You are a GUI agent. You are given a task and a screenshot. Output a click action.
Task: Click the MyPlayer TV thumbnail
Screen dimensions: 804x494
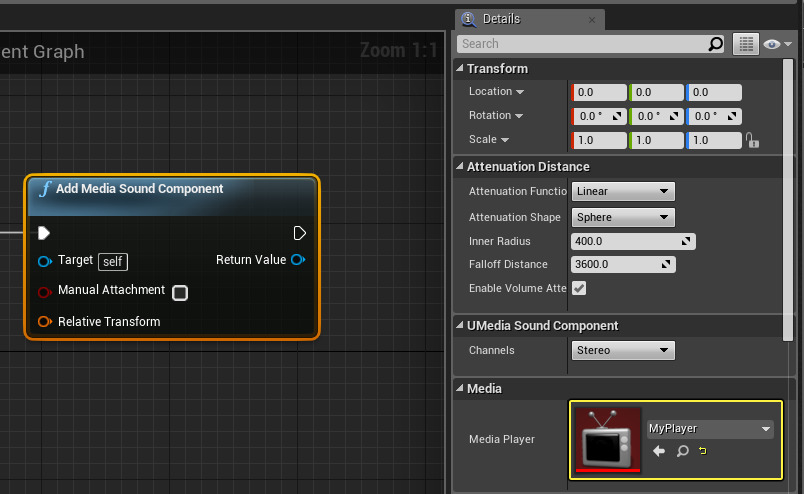tap(605, 440)
